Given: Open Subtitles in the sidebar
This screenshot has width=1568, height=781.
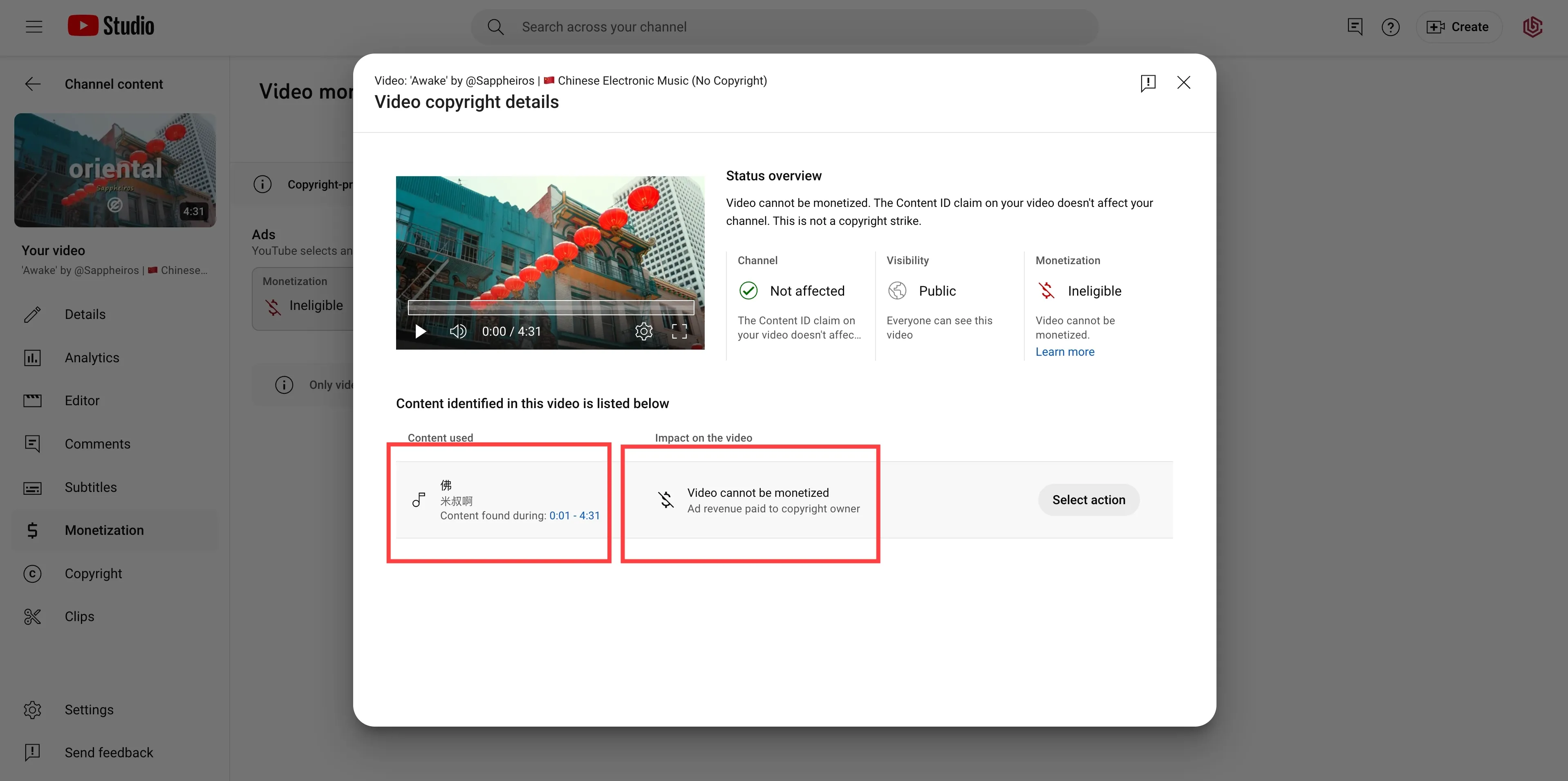Looking at the screenshot, I should click(114, 487).
